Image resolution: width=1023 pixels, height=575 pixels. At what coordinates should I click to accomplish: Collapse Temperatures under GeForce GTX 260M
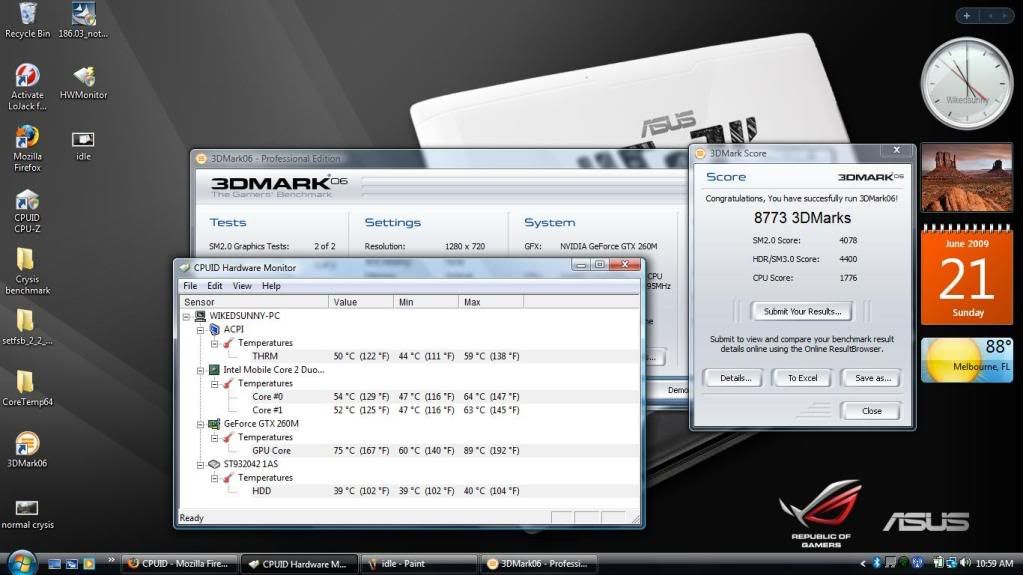click(x=215, y=437)
